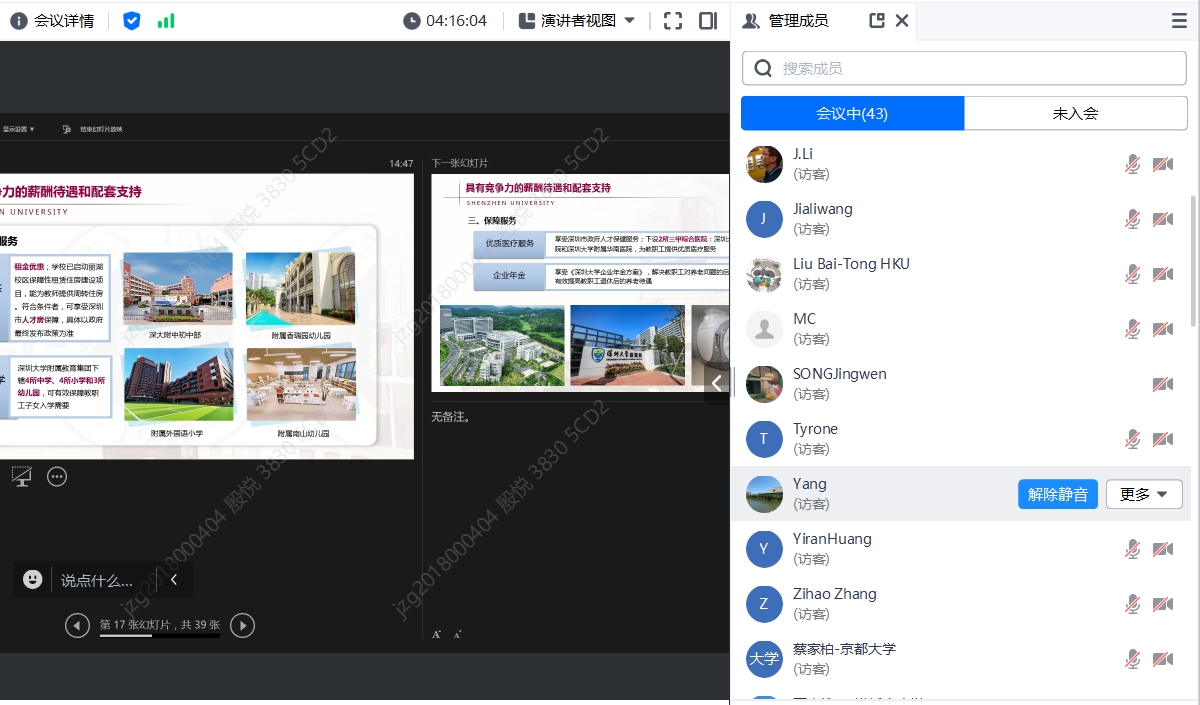
Task: Enter fullscreen mode via the fullscreen icon
Action: point(673,20)
